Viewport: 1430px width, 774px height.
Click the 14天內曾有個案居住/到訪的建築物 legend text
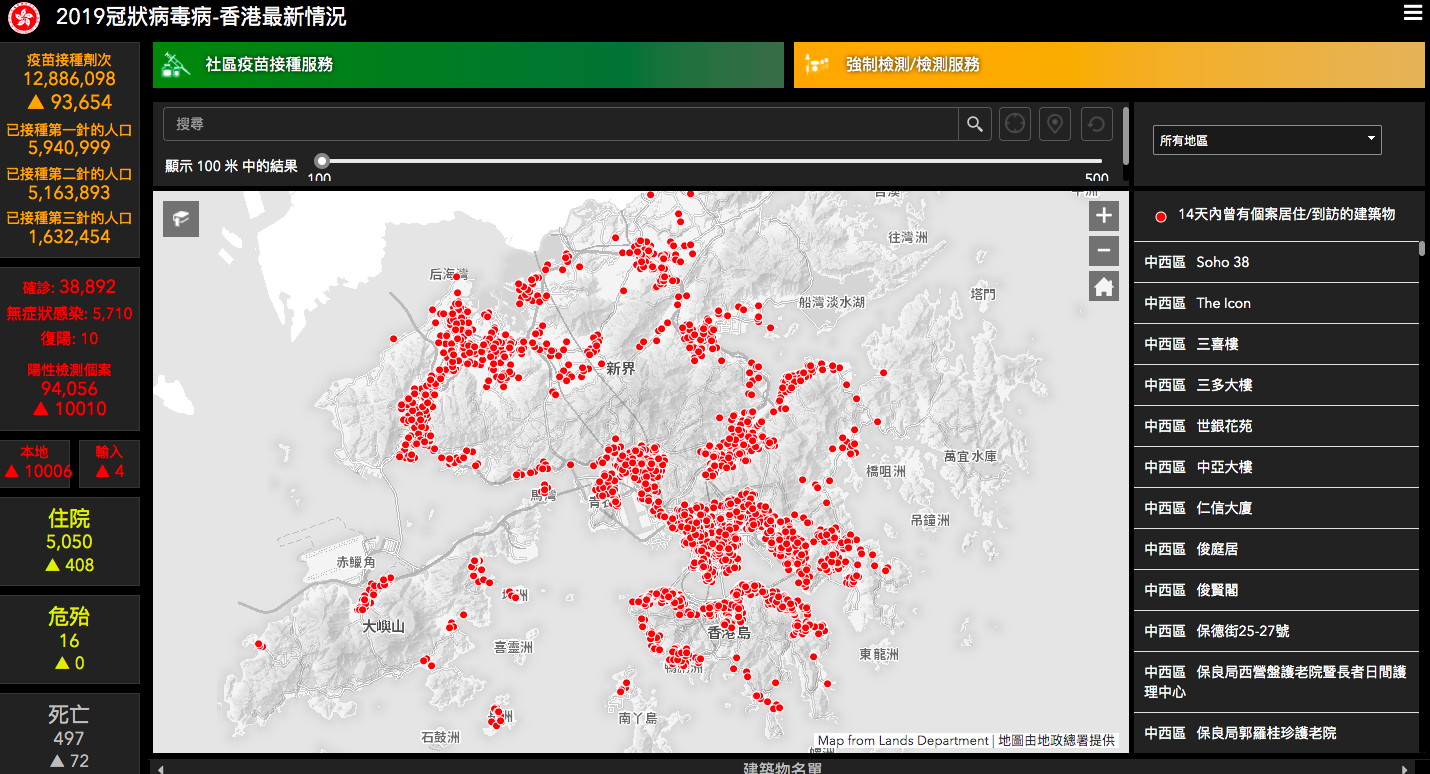(1286, 214)
